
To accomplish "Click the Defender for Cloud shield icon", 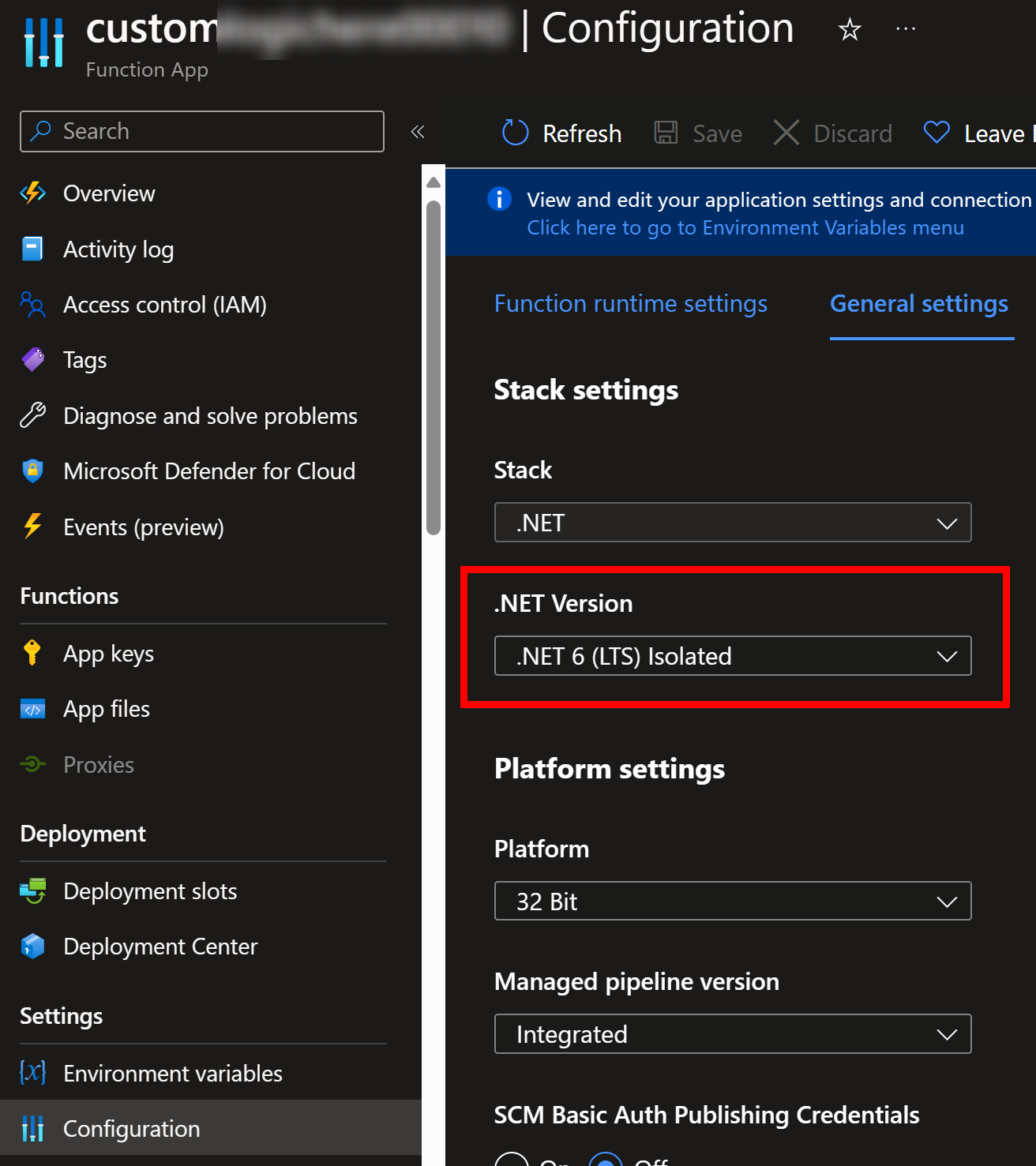I will click(x=32, y=471).
